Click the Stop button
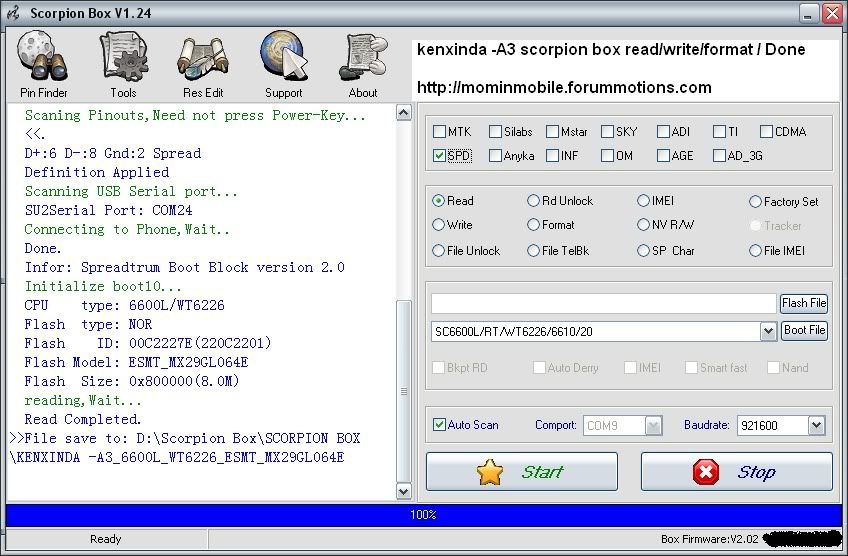This screenshot has width=848, height=556. 737,472
